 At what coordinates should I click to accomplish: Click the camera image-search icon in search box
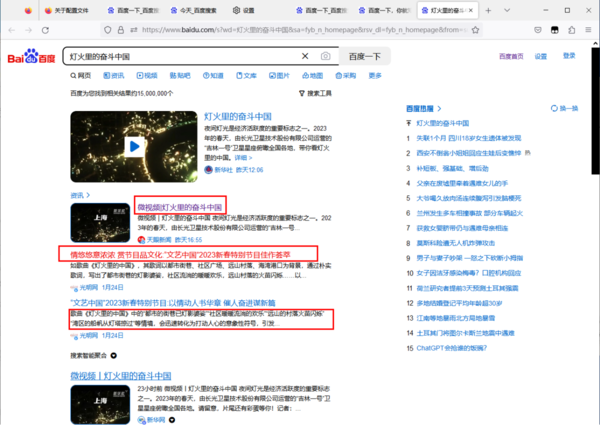pyautogui.click(x=326, y=57)
